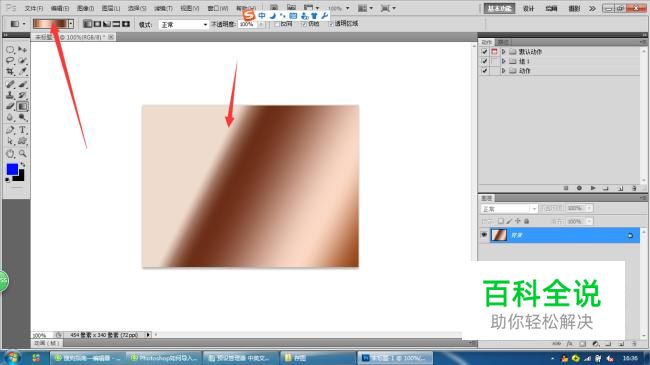
Task: Select the Zoom tool
Action: coord(22,154)
